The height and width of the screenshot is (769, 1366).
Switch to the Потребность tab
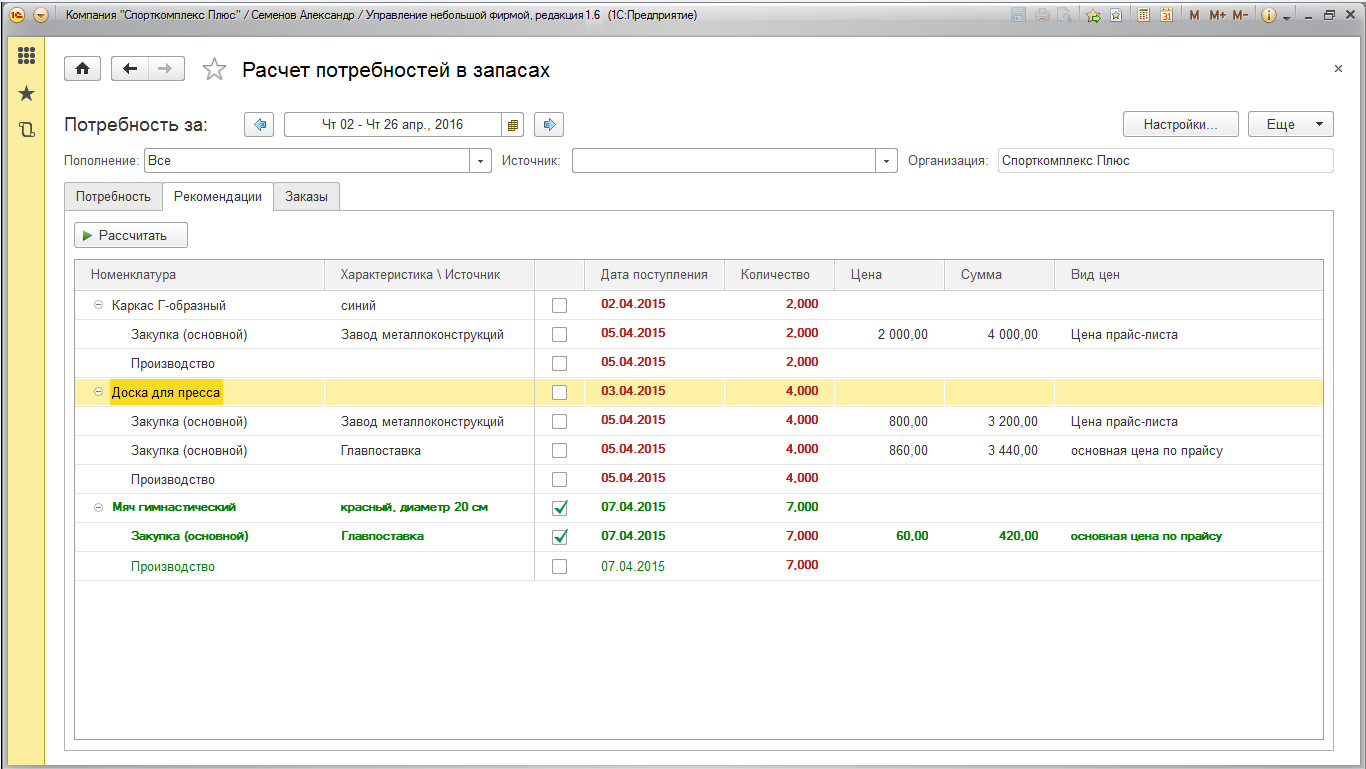click(x=113, y=196)
